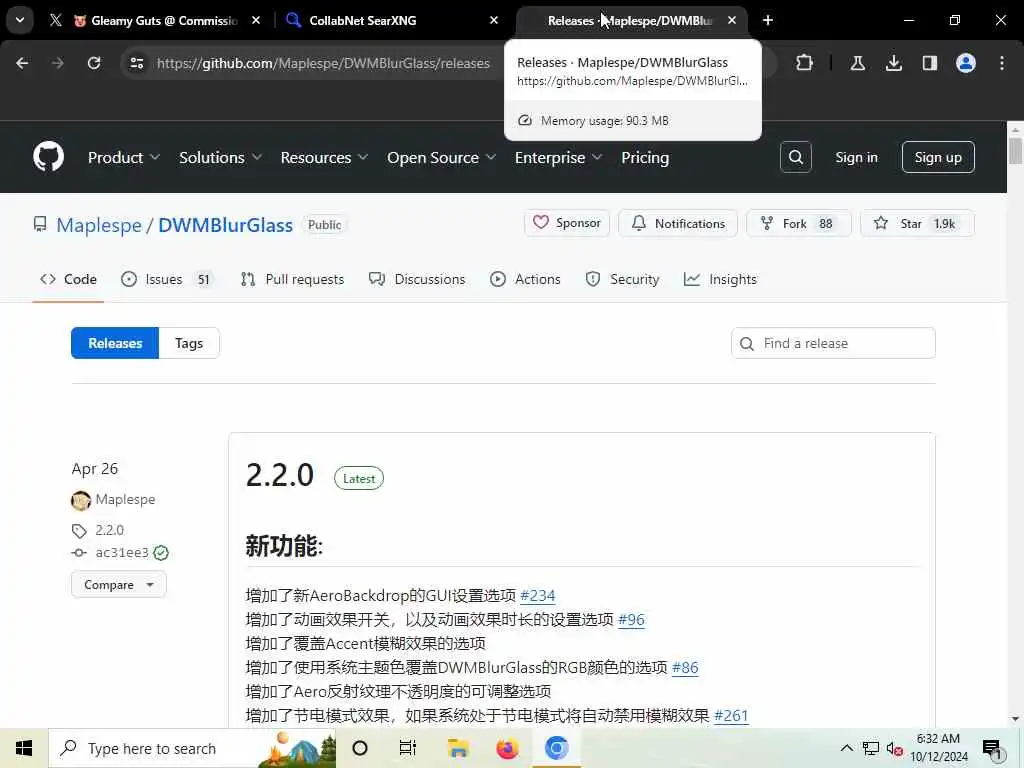Image resolution: width=1024 pixels, height=768 pixels.
Task: Open the Pricing page
Action: [x=645, y=157]
